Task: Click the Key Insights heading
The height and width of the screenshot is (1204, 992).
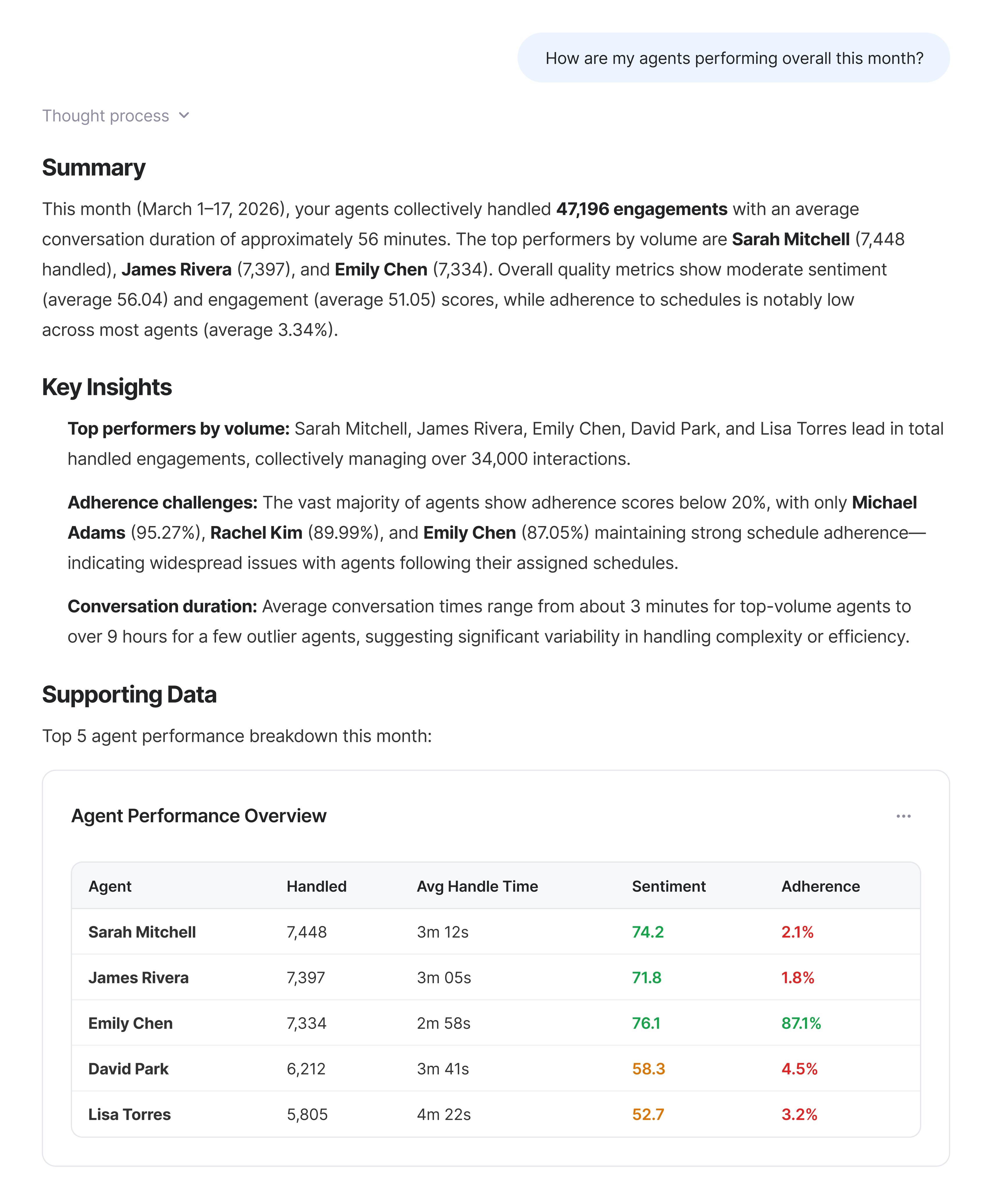Action: pos(107,387)
